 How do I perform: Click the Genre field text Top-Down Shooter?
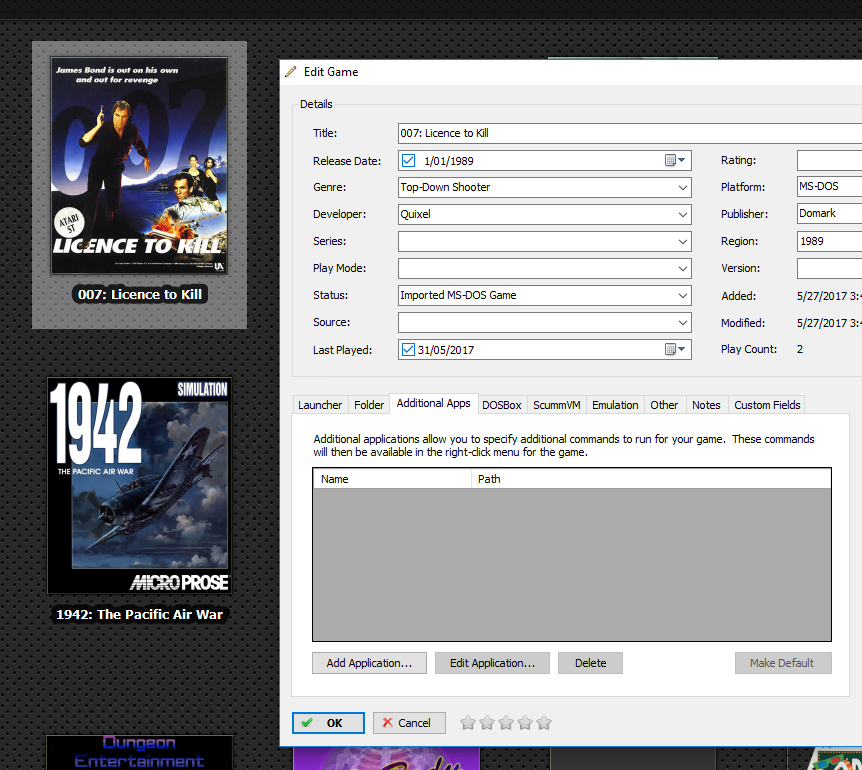tap(445, 187)
